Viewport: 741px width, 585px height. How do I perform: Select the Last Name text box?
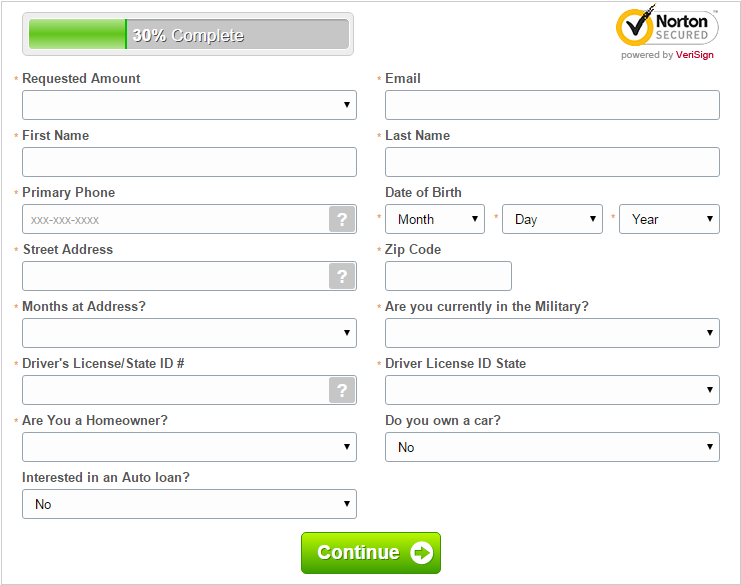point(552,162)
